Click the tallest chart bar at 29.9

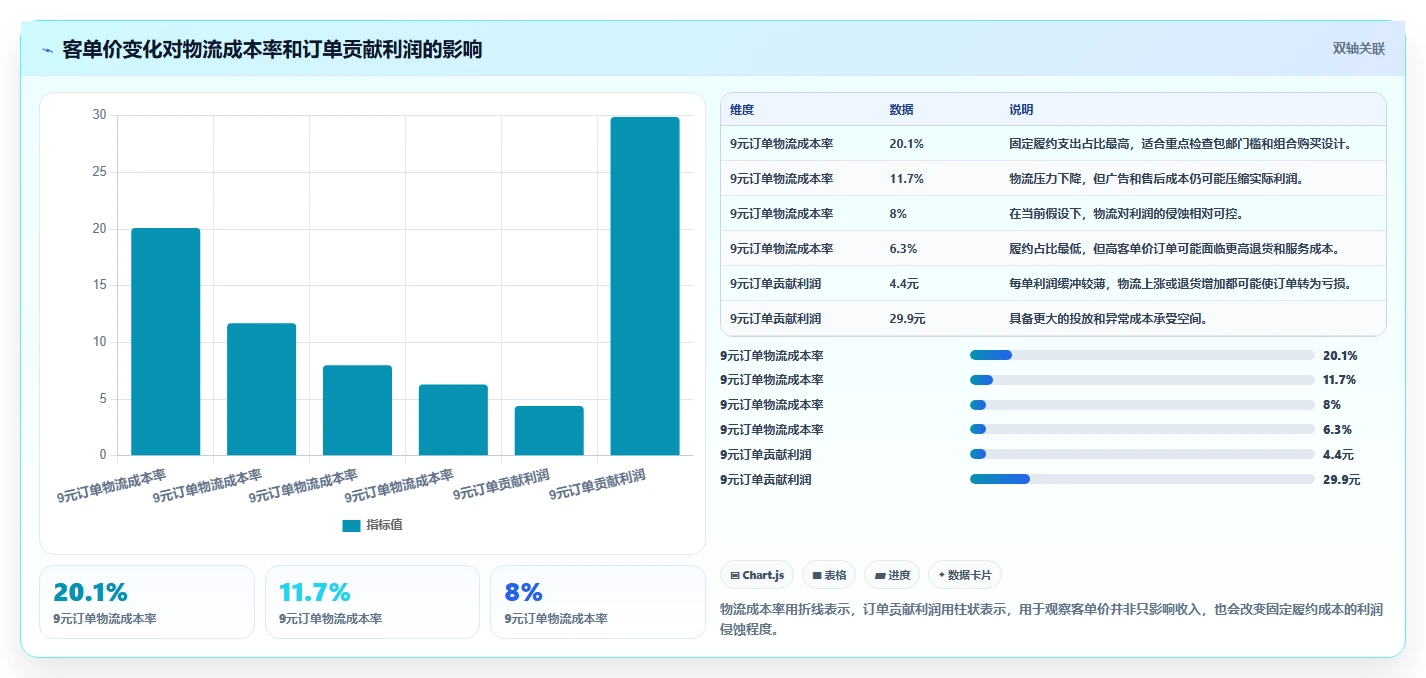pos(645,286)
